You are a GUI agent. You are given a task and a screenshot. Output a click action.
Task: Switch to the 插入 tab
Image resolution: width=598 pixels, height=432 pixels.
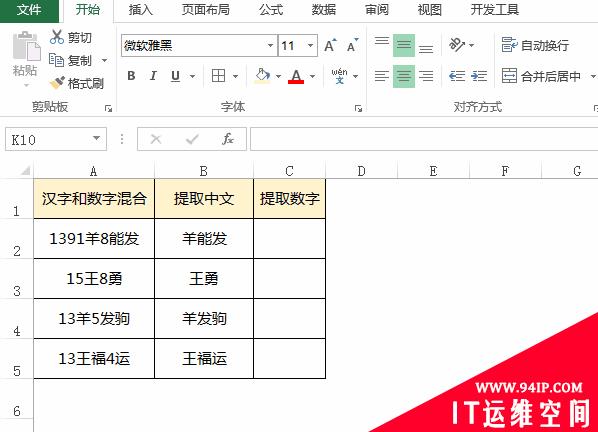click(141, 10)
